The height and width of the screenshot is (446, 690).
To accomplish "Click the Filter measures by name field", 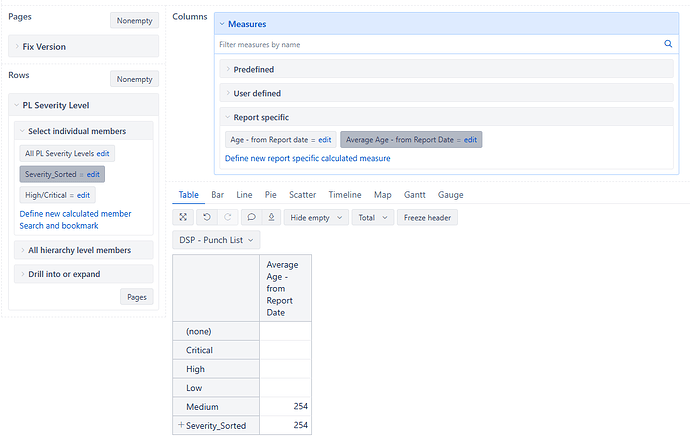I will (x=440, y=44).
